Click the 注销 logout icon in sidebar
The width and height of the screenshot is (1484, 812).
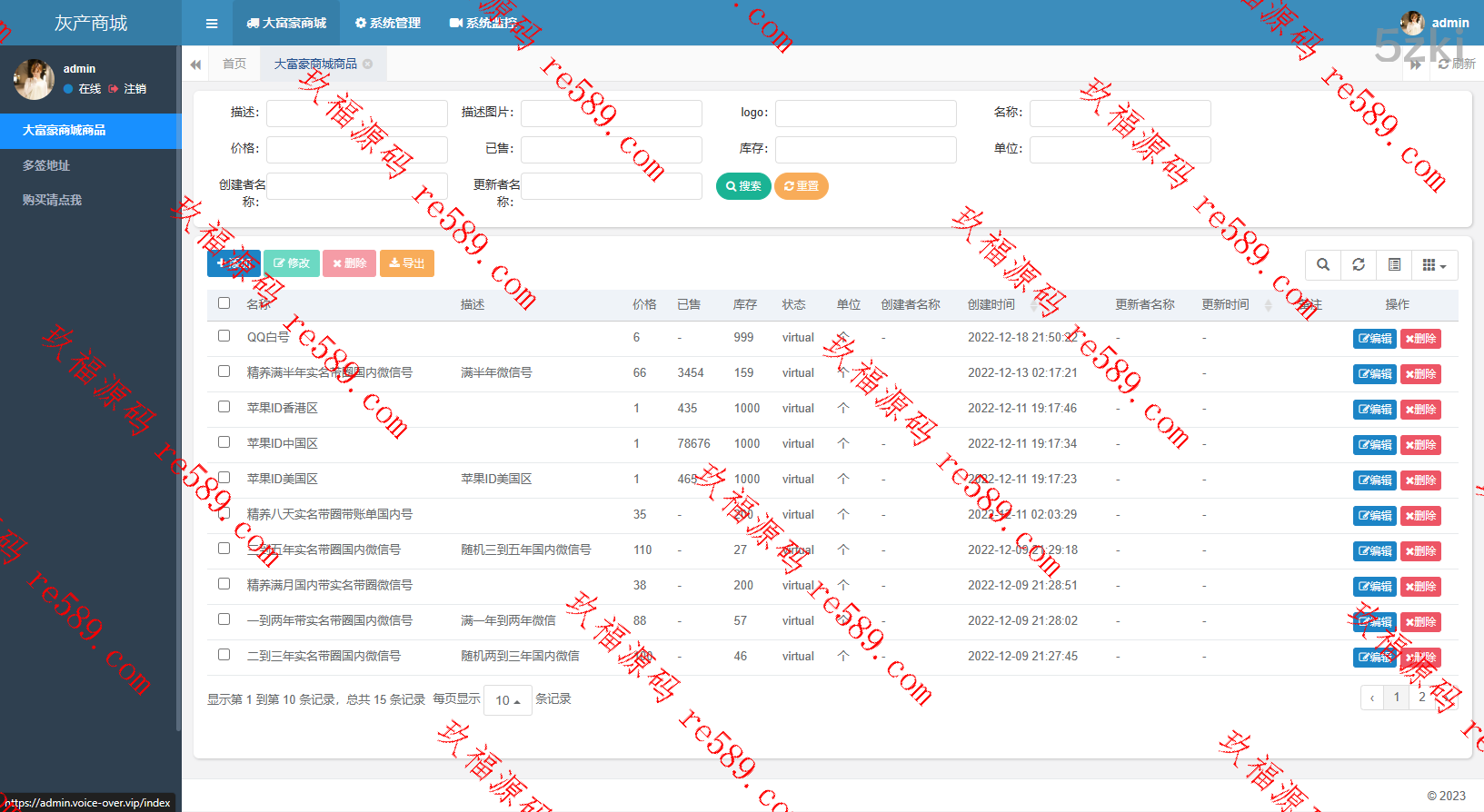click(114, 89)
